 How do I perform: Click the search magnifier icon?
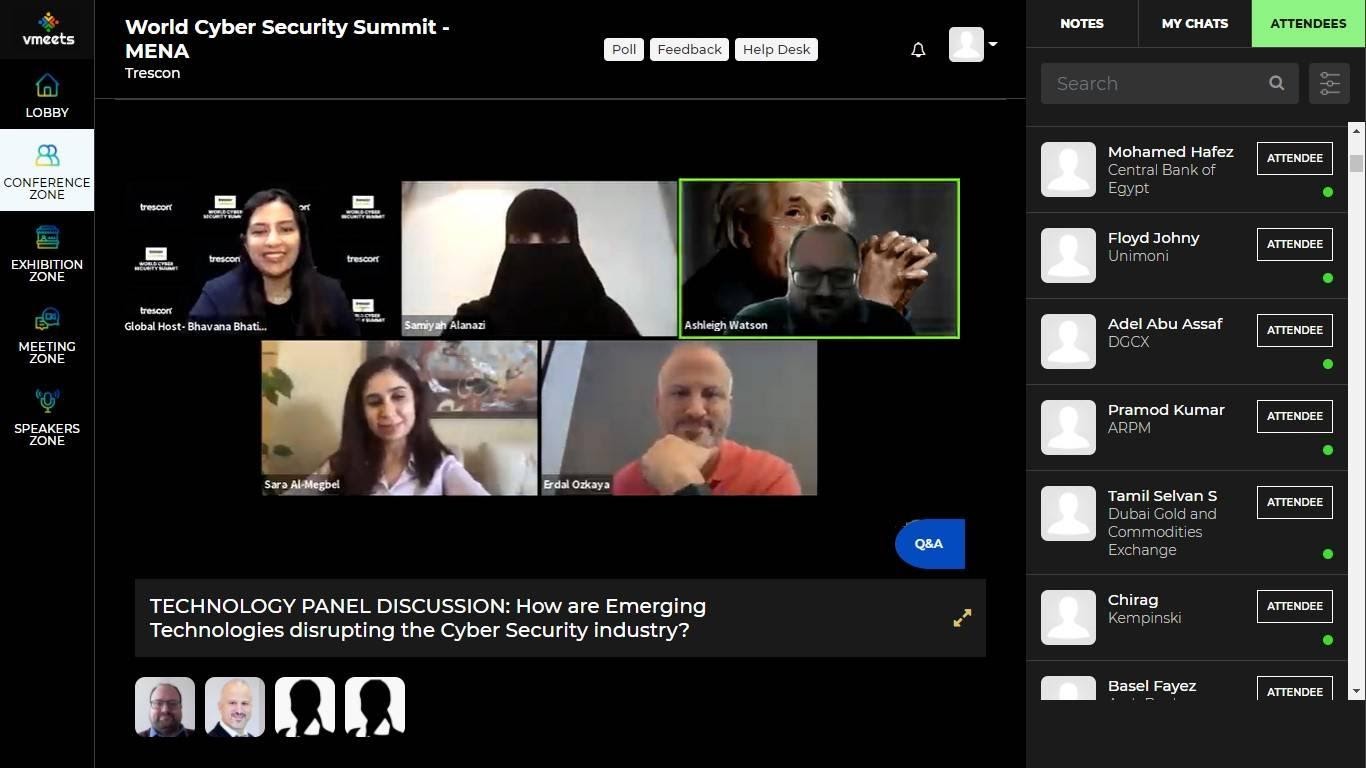pos(1277,83)
